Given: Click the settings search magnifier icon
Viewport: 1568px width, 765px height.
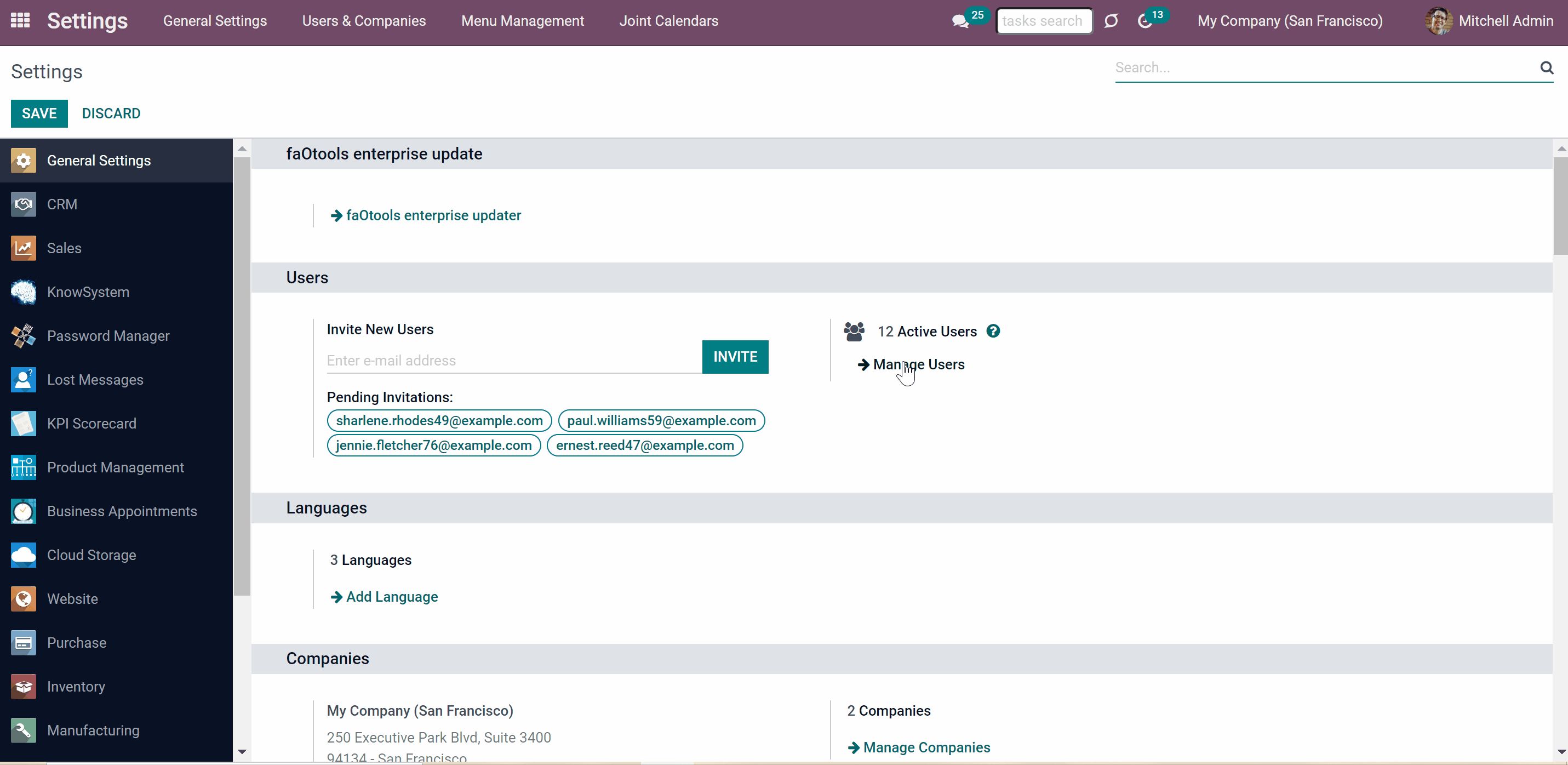Looking at the screenshot, I should click(1547, 67).
